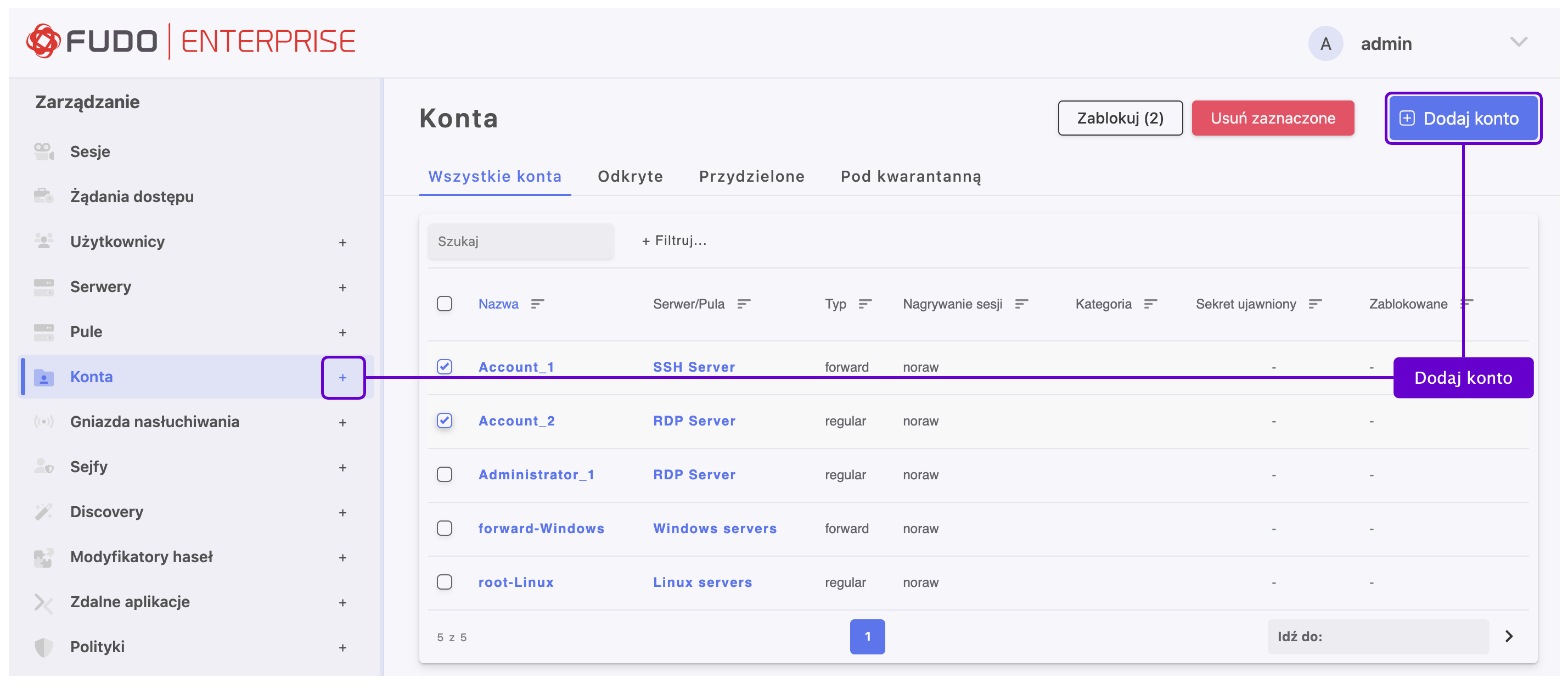
Task: Add new server via Serwery plus
Action: click(x=342, y=287)
